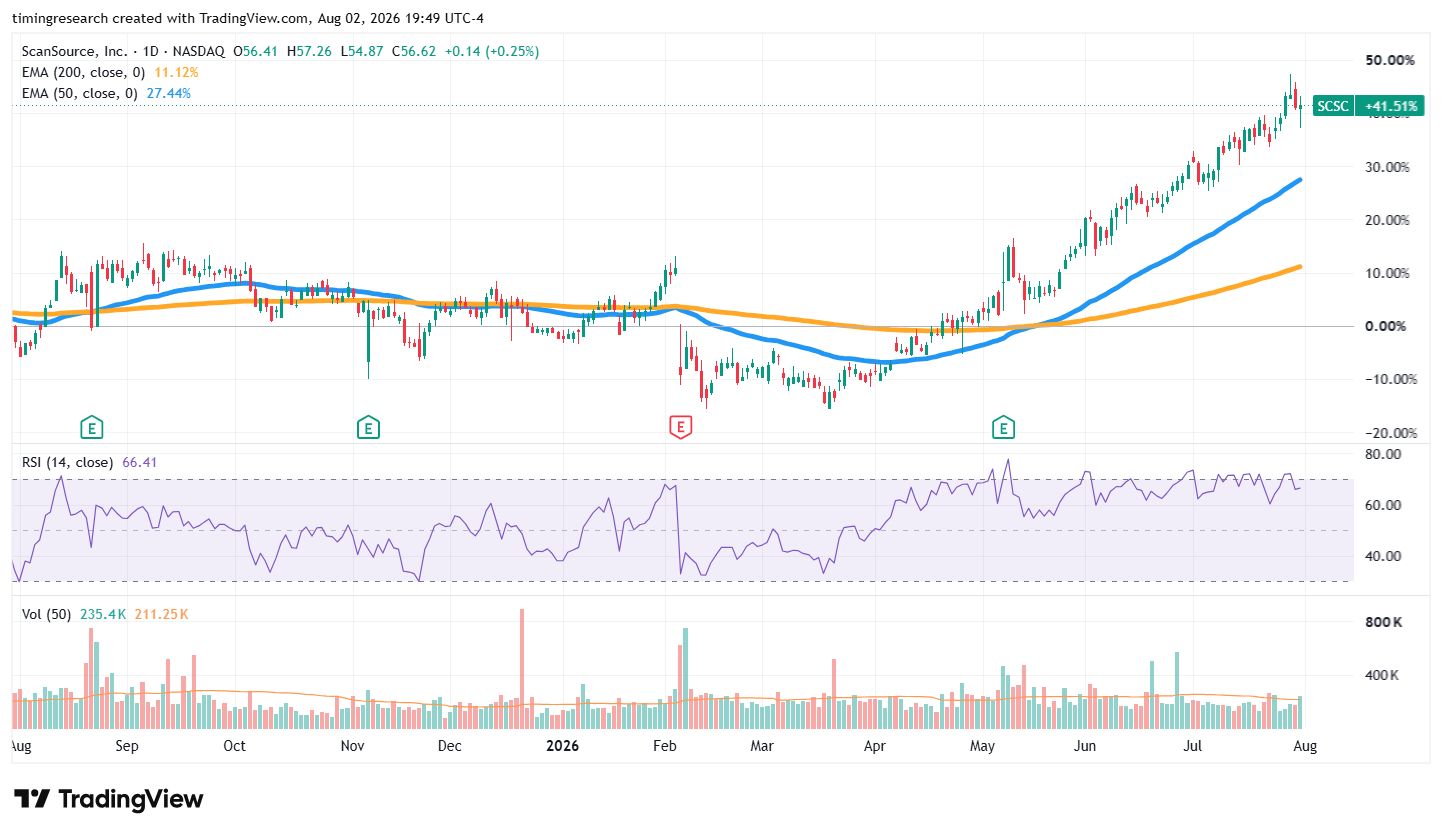Screen dimensions: 1442x835
Task: Click the Dec label on the time axis
Action: [x=449, y=746]
